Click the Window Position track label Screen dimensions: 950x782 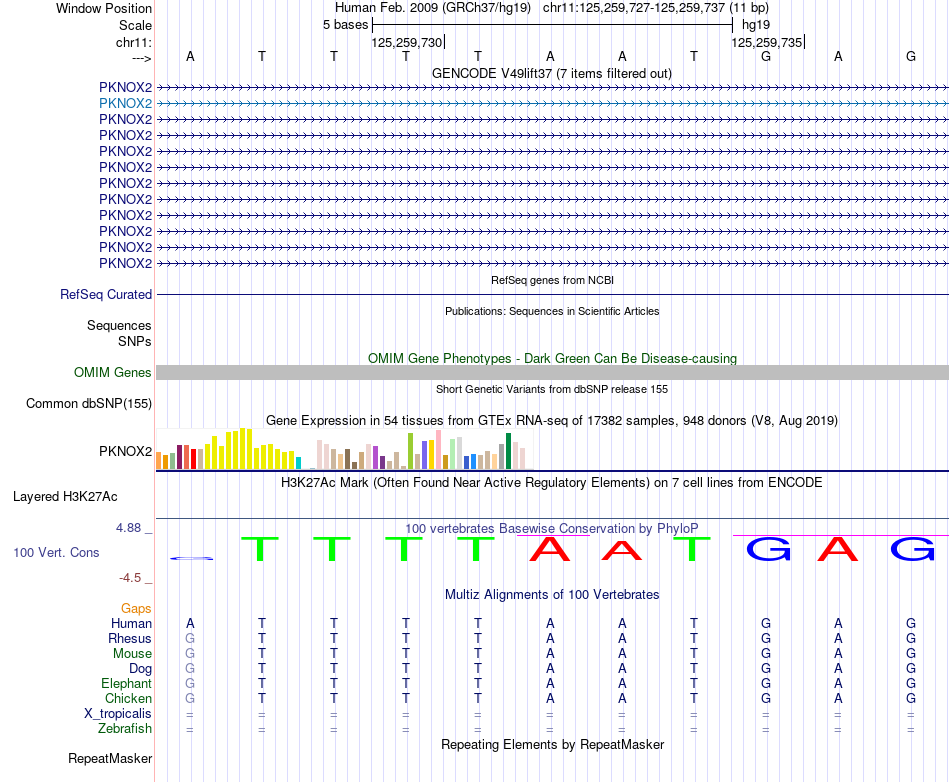click(x=104, y=8)
